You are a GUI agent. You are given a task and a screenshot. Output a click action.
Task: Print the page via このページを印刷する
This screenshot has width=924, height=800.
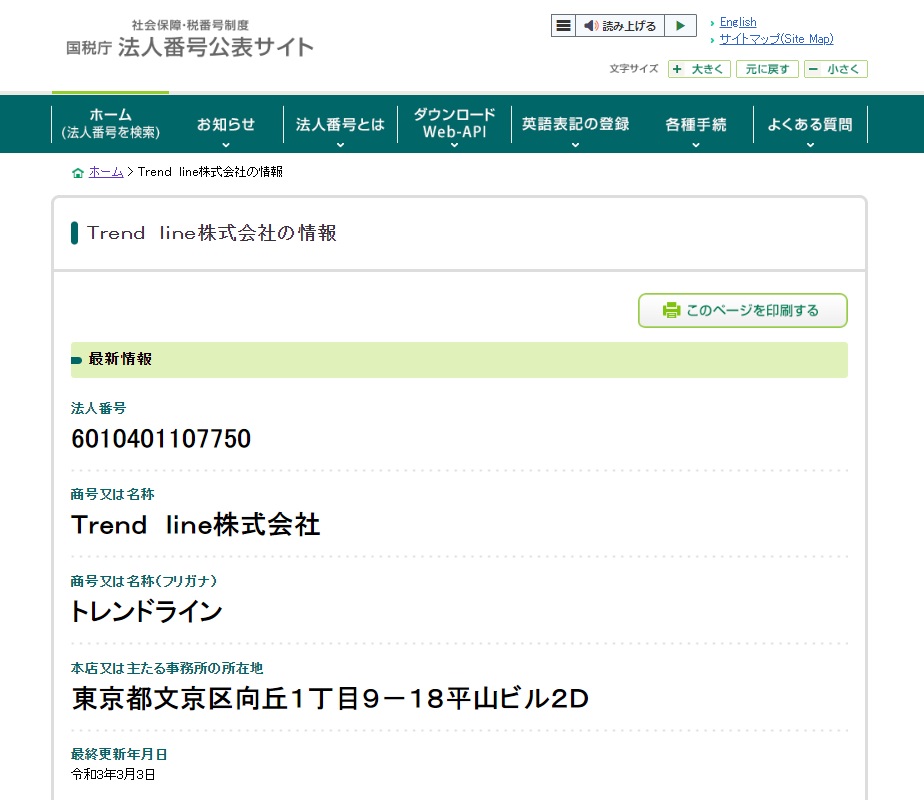(742, 310)
